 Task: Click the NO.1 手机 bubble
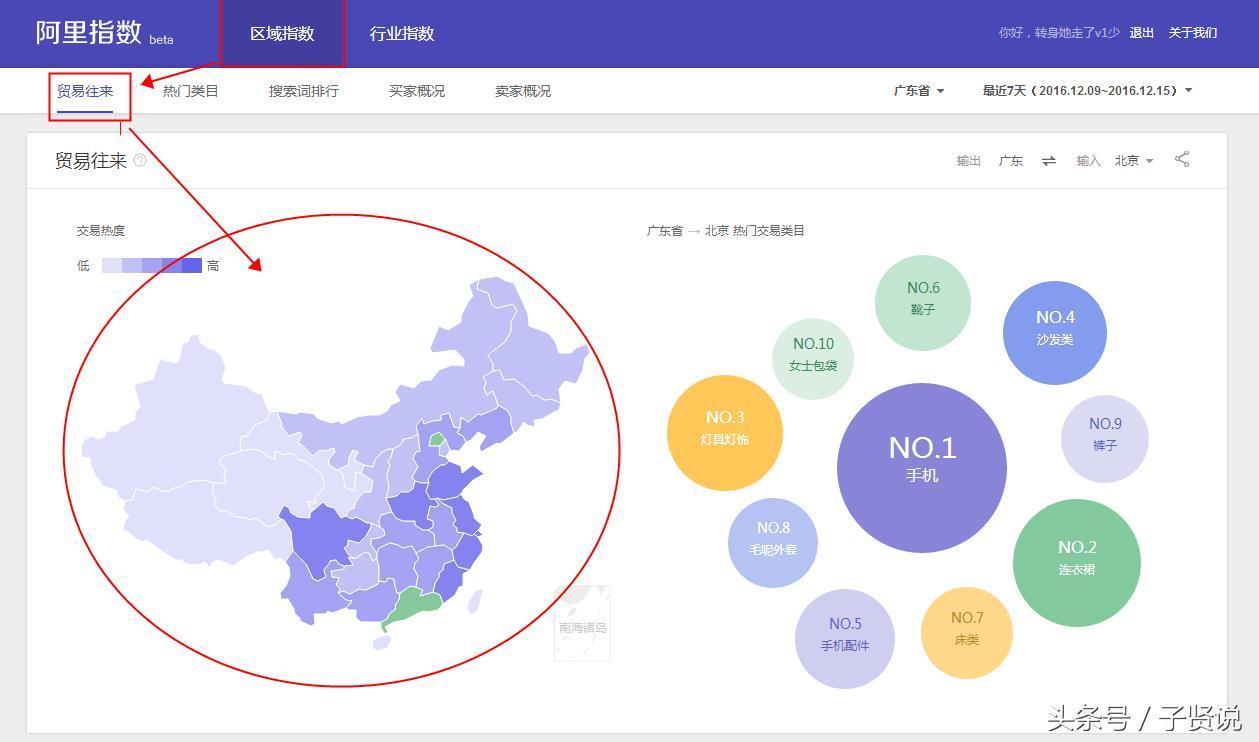922,468
